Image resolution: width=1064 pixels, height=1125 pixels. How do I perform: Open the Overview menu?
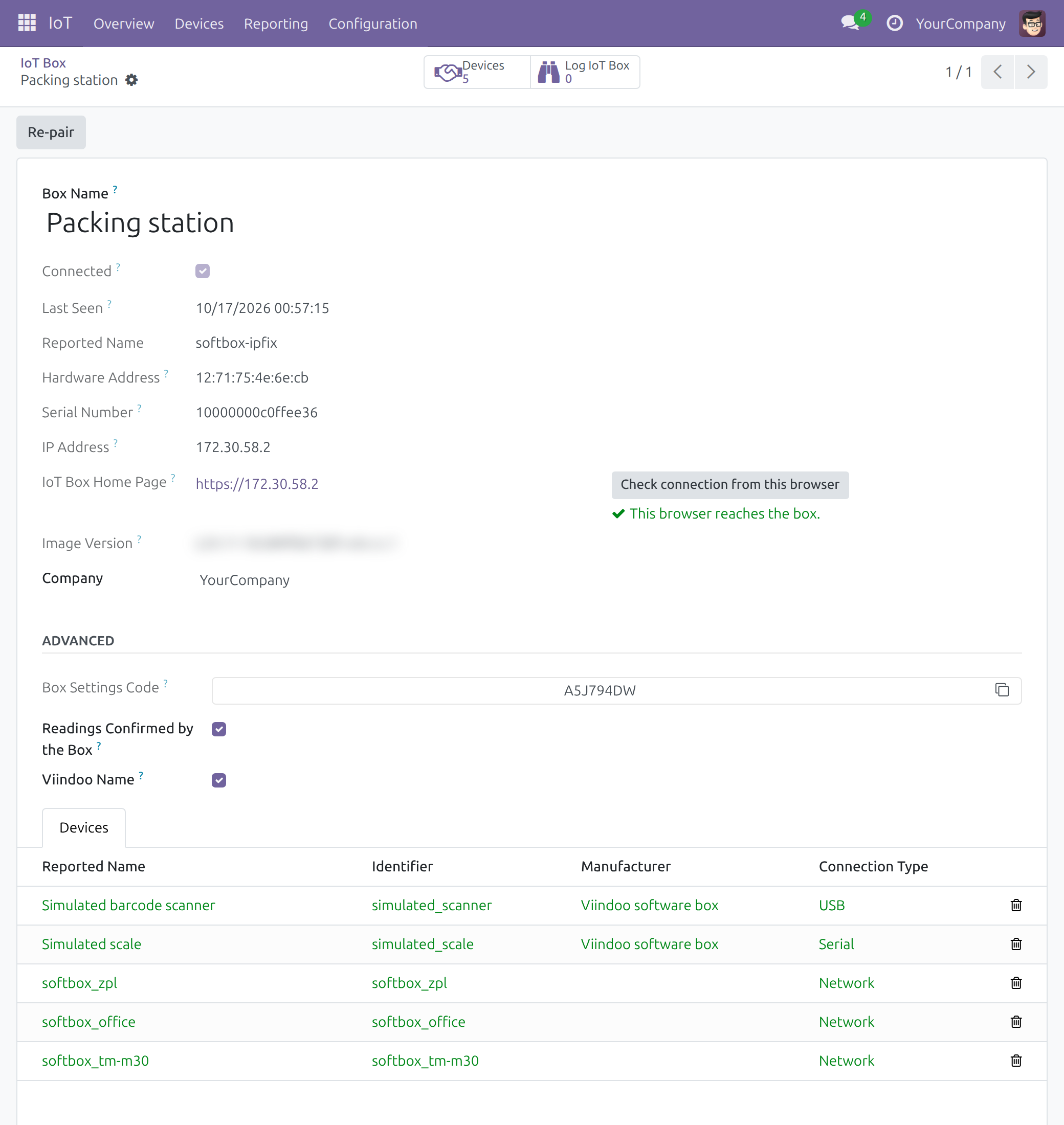pos(124,24)
